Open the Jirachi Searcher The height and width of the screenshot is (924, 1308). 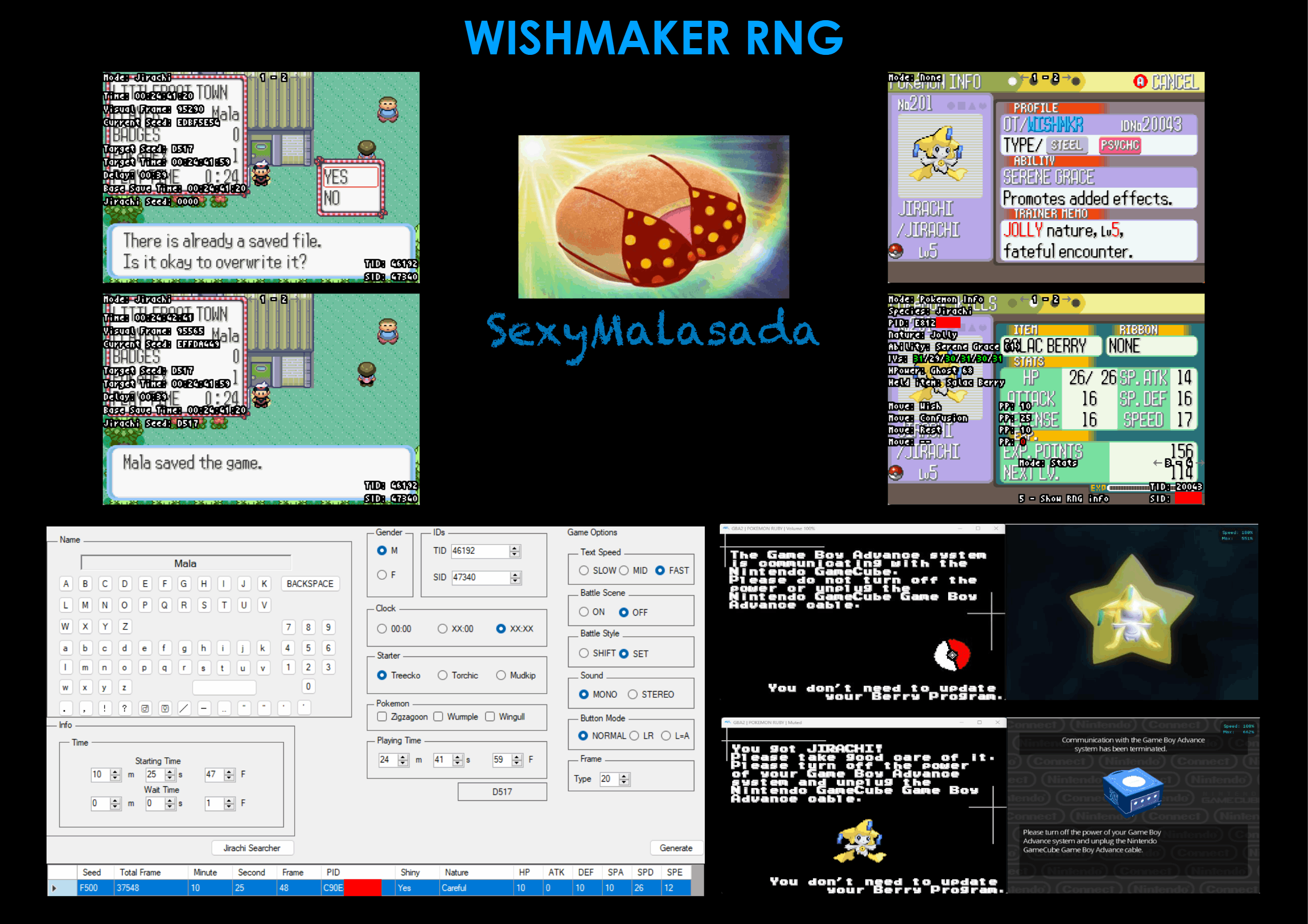pyautogui.click(x=252, y=848)
